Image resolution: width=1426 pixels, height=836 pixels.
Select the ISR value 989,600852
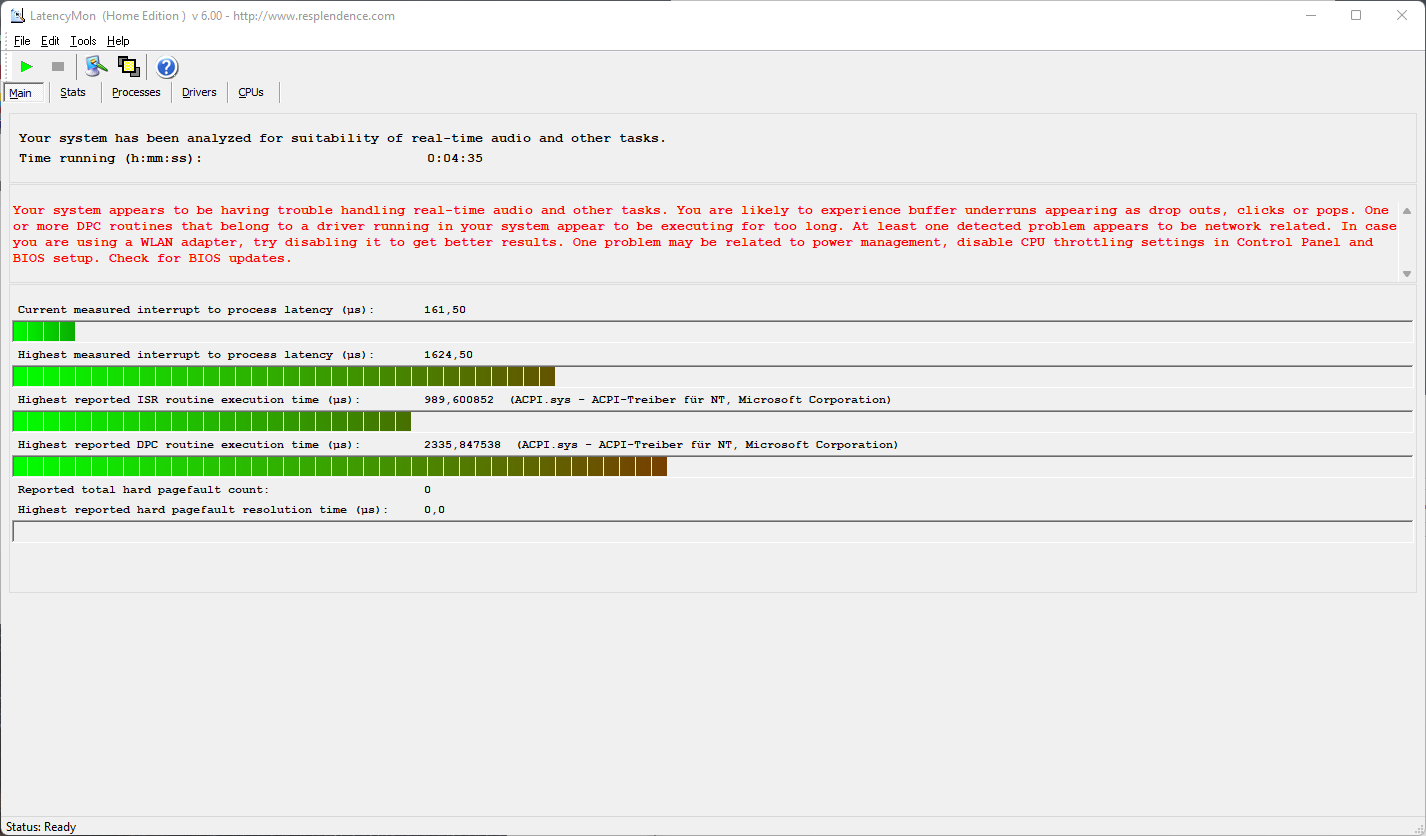pyautogui.click(x=459, y=400)
